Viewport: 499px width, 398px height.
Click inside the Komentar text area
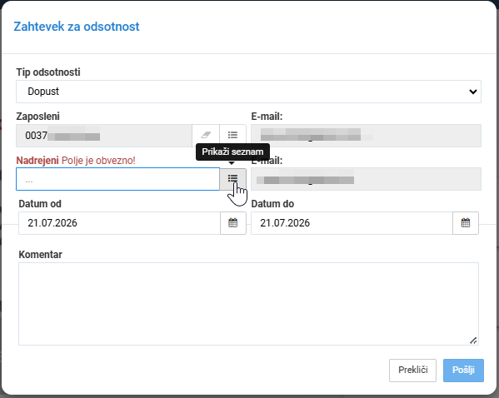tap(248, 304)
